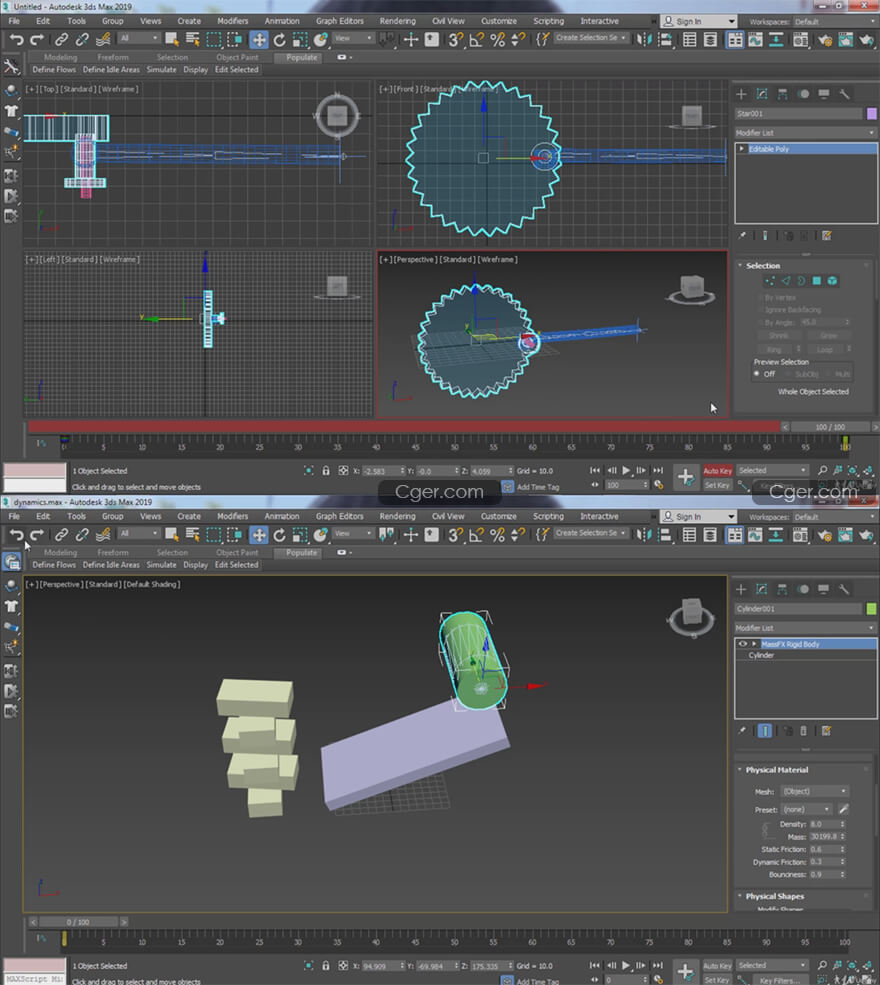This screenshot has height=985, width=880.
Task: Toggle Auto Key in the Untitled window
Action: pyautogui.click(x=717, y=471)
